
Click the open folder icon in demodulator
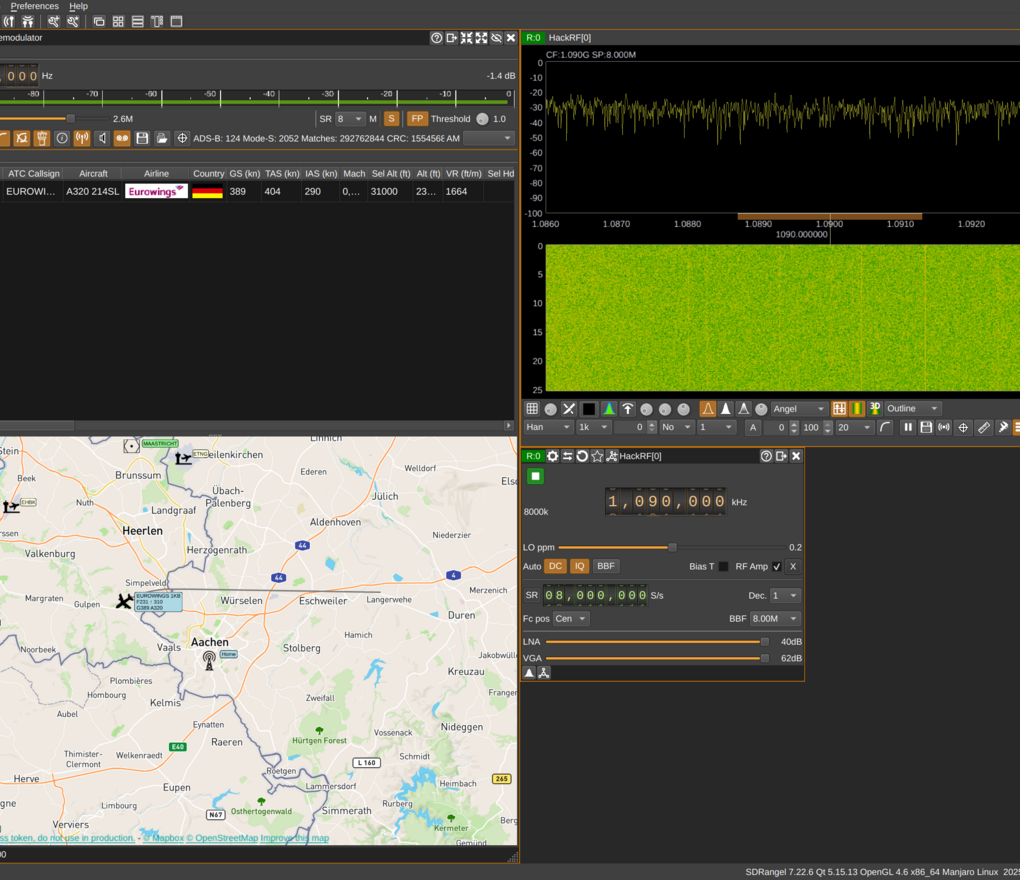pyautogui.click(x=162, y=138)
